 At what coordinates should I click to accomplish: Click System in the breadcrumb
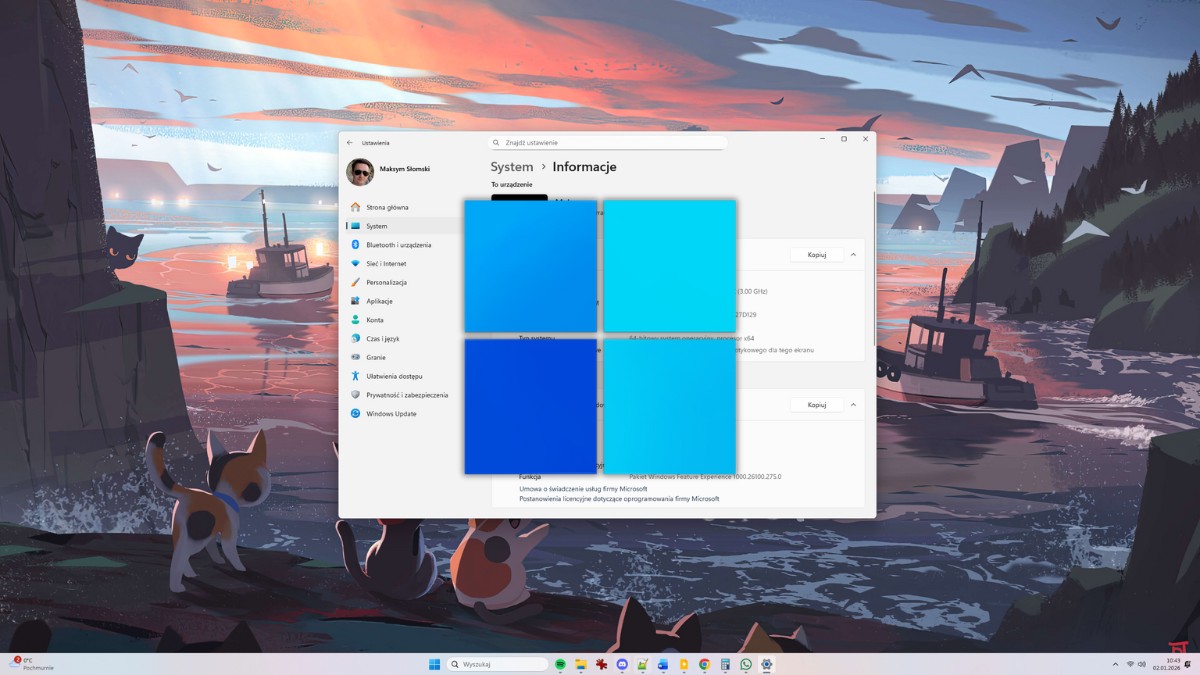pyautogui.click(x=511, y=166)
